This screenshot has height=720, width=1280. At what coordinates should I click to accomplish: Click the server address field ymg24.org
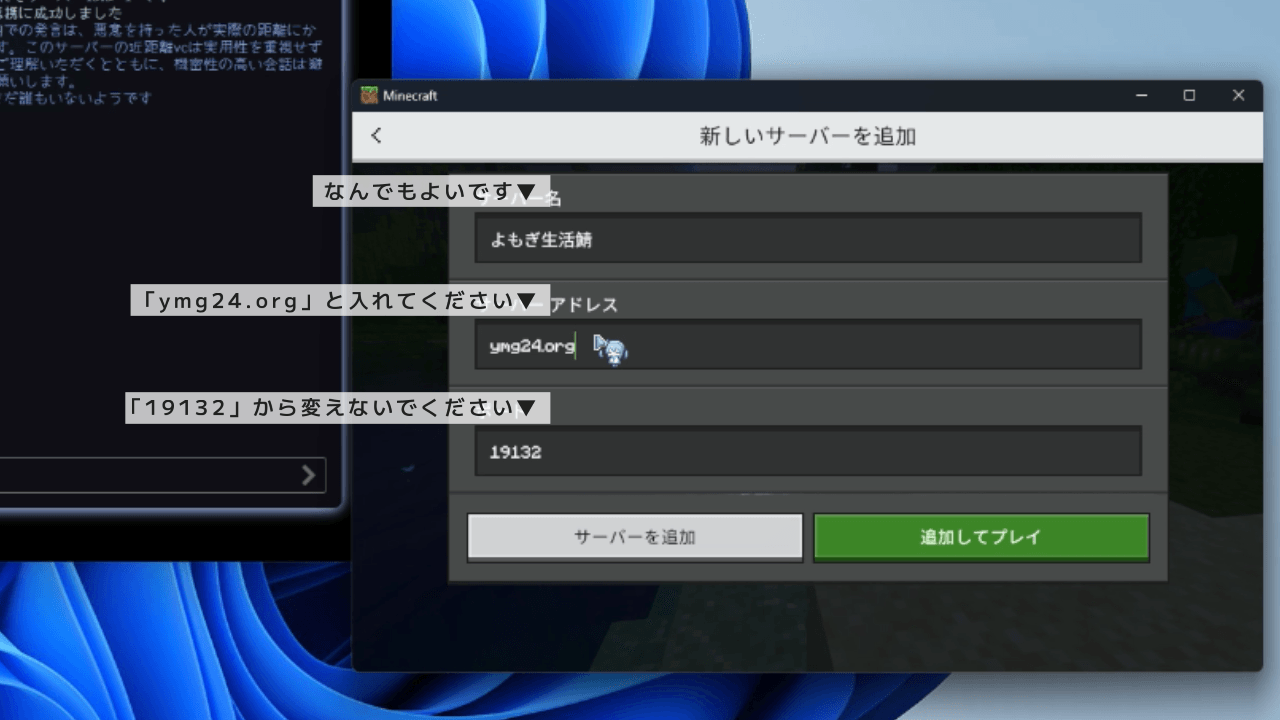(808, 345)
